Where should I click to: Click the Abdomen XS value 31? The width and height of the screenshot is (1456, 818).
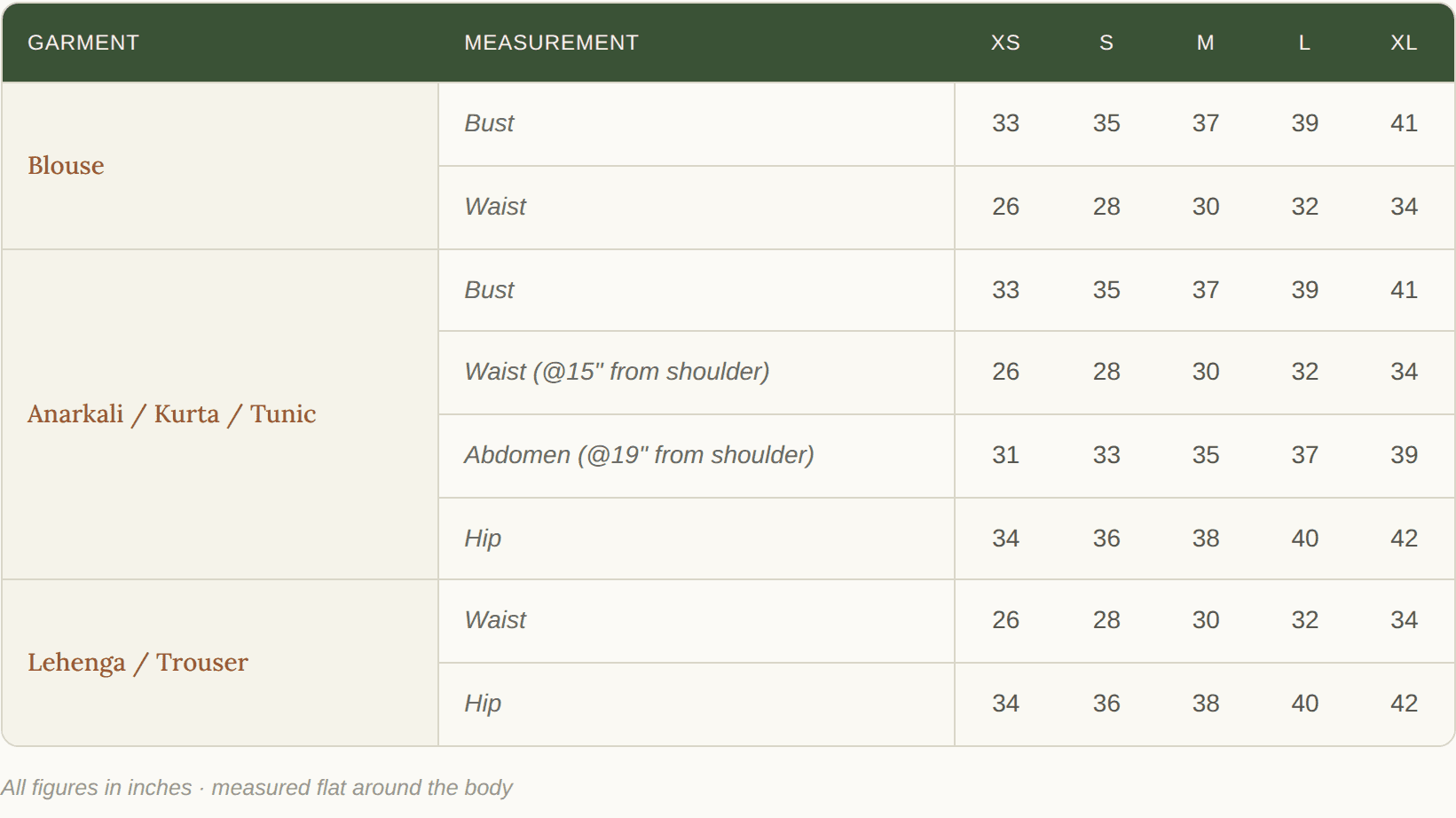pos(1005,455)
